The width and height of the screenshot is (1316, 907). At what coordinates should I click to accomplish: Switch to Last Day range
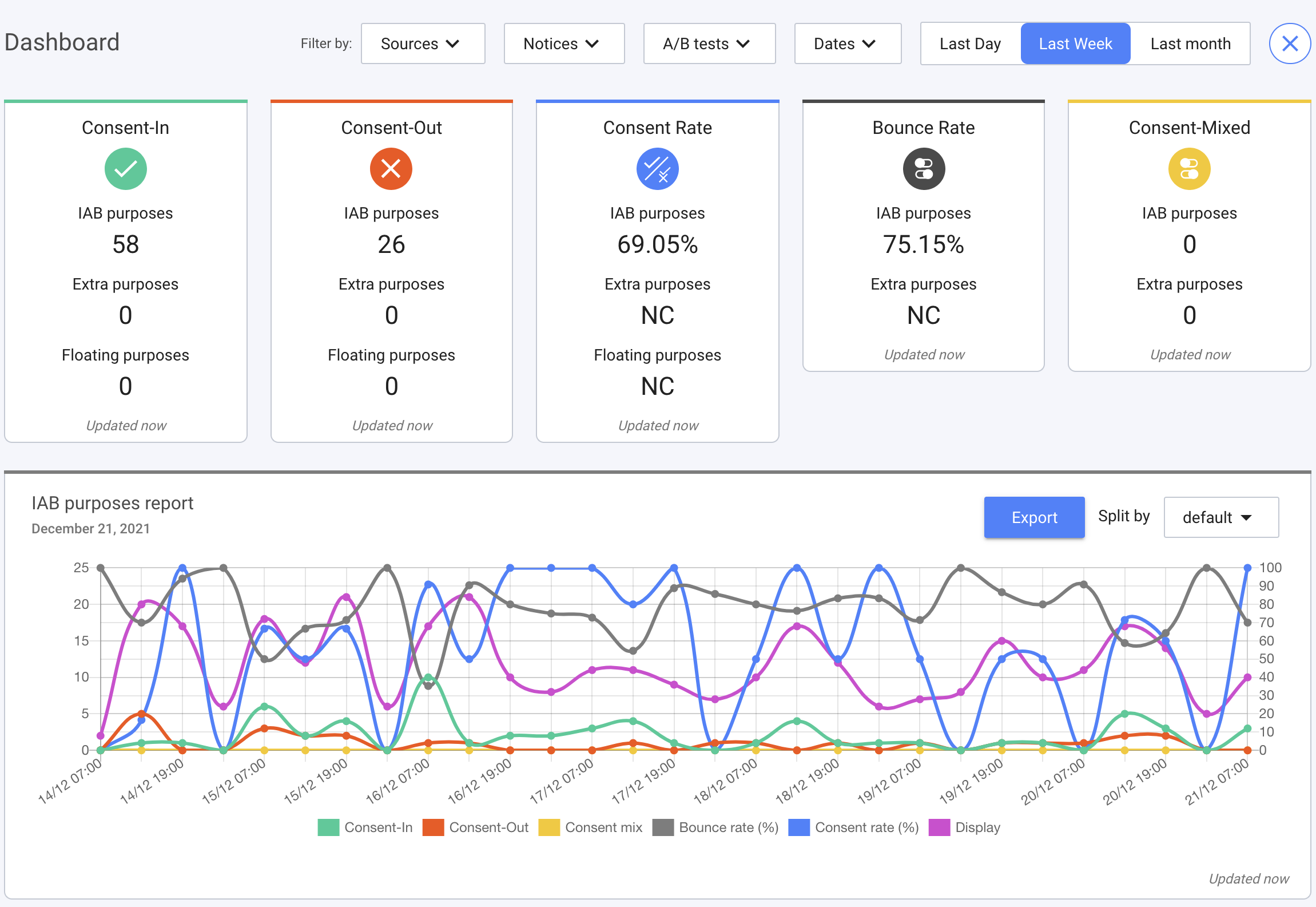tap(970, 43)
